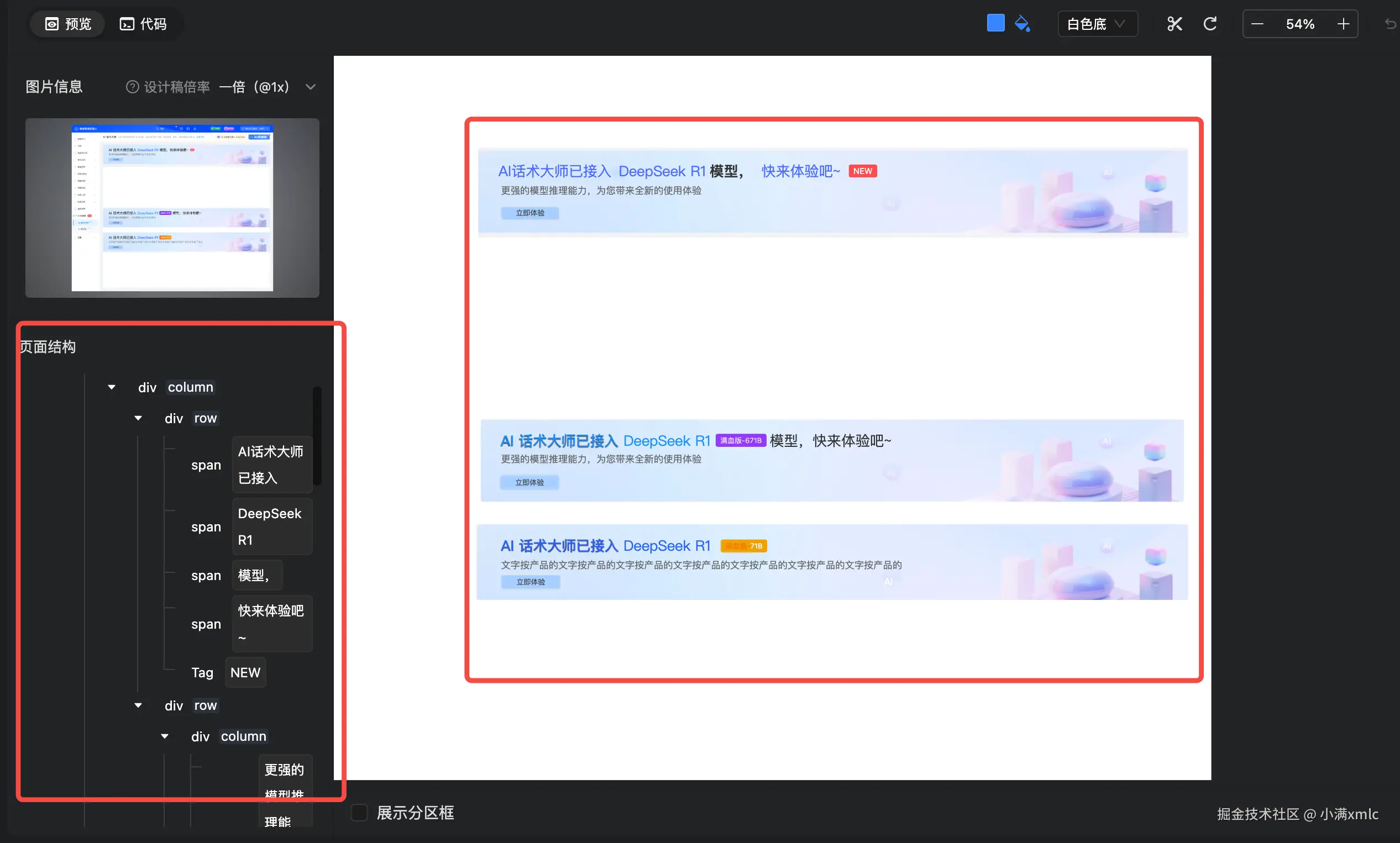This screenshot has height=843, width=1400.
Task: Enable the 展示分区框 checkbox
Action: [x=359, y=812]
